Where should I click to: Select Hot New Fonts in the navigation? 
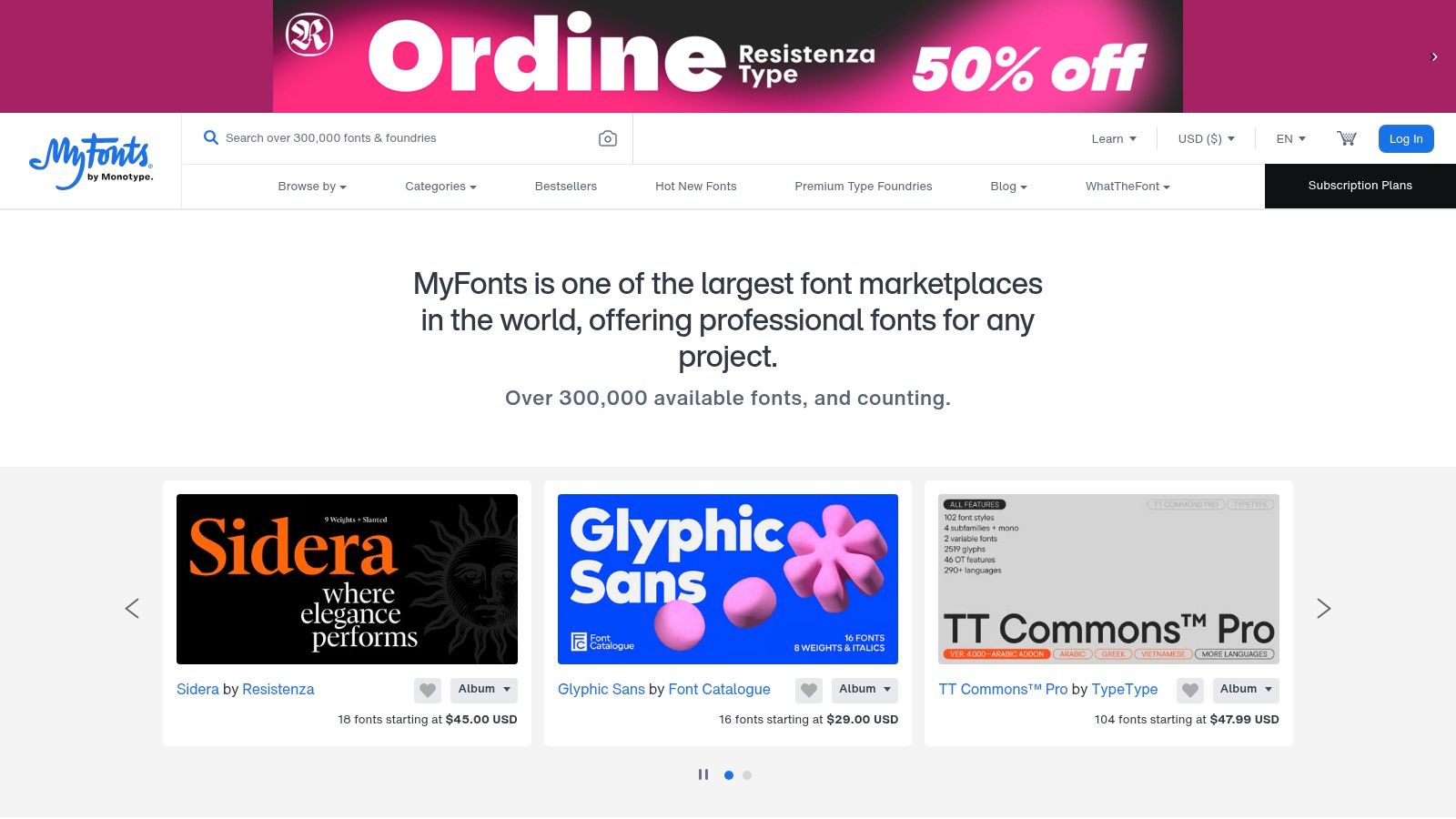pyautogui.click(x=695, y=186)
